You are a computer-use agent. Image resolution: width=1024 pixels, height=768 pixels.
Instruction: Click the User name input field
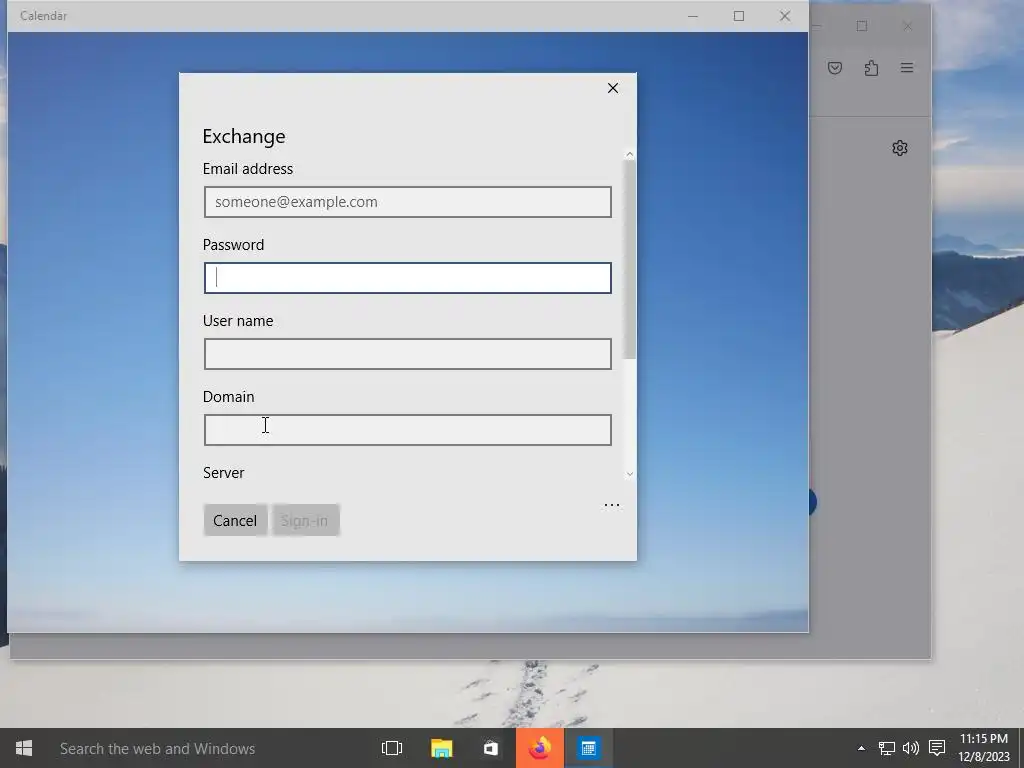pos(408,354)
